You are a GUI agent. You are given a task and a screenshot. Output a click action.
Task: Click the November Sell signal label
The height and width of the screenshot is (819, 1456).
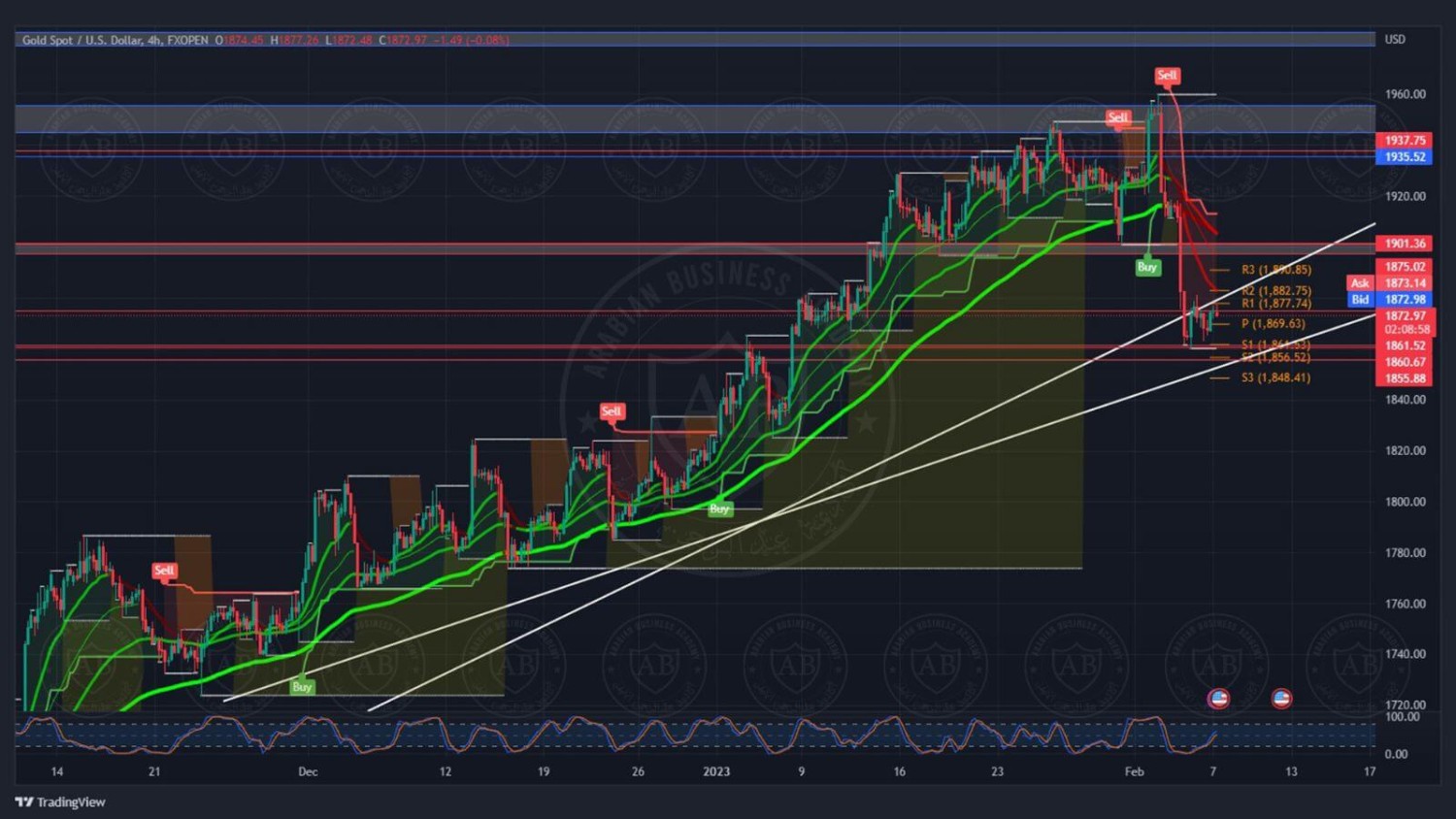[164, 571]
